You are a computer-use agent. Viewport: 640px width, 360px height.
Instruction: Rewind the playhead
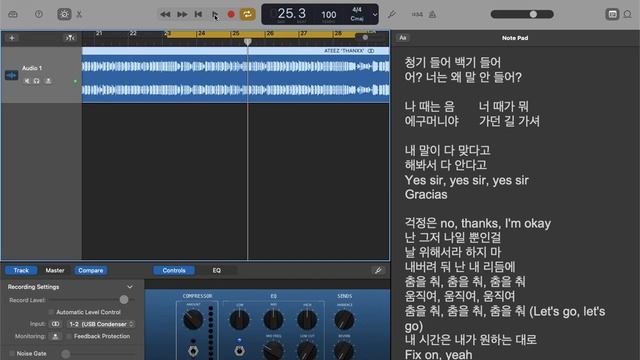[165, 14]
